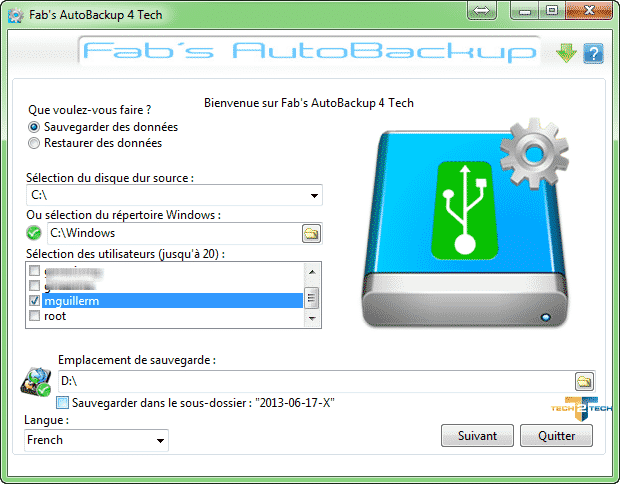This screenshot has width=620, height=484.
Task: Click the Suivant button
Action: coord(477,436)
